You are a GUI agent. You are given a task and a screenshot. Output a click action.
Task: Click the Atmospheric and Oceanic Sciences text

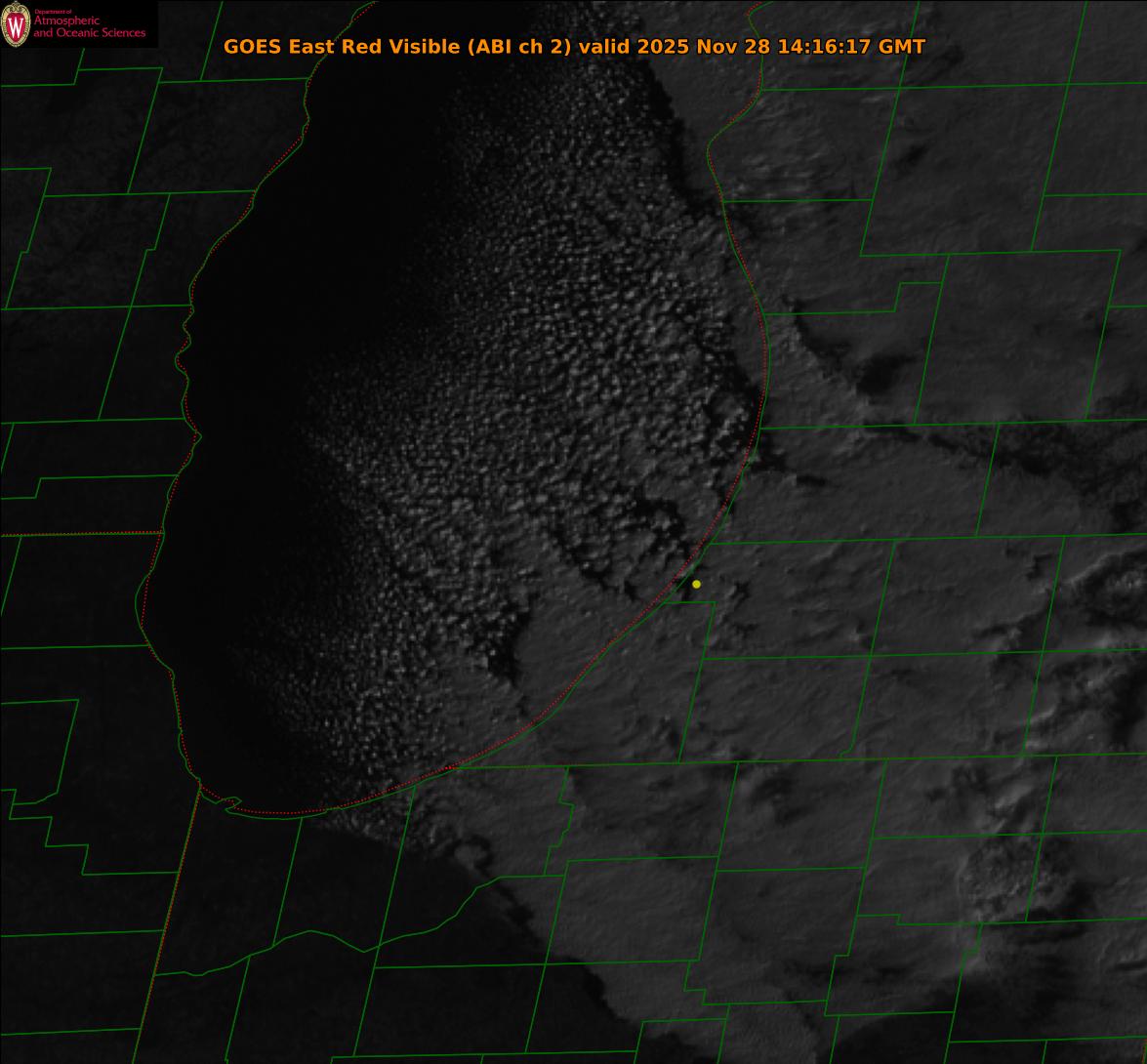(89, 27)
